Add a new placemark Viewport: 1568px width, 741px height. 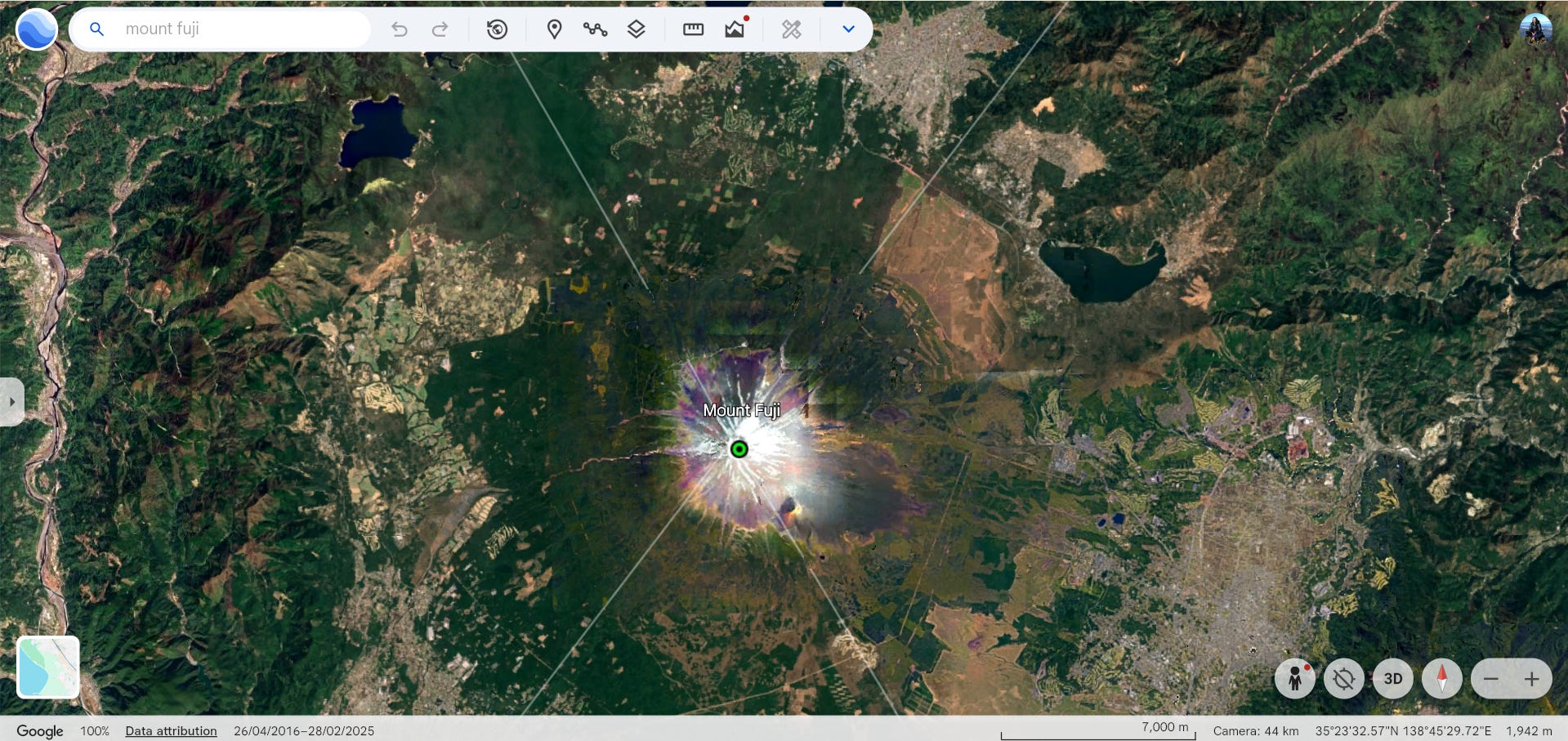(554, 29)
